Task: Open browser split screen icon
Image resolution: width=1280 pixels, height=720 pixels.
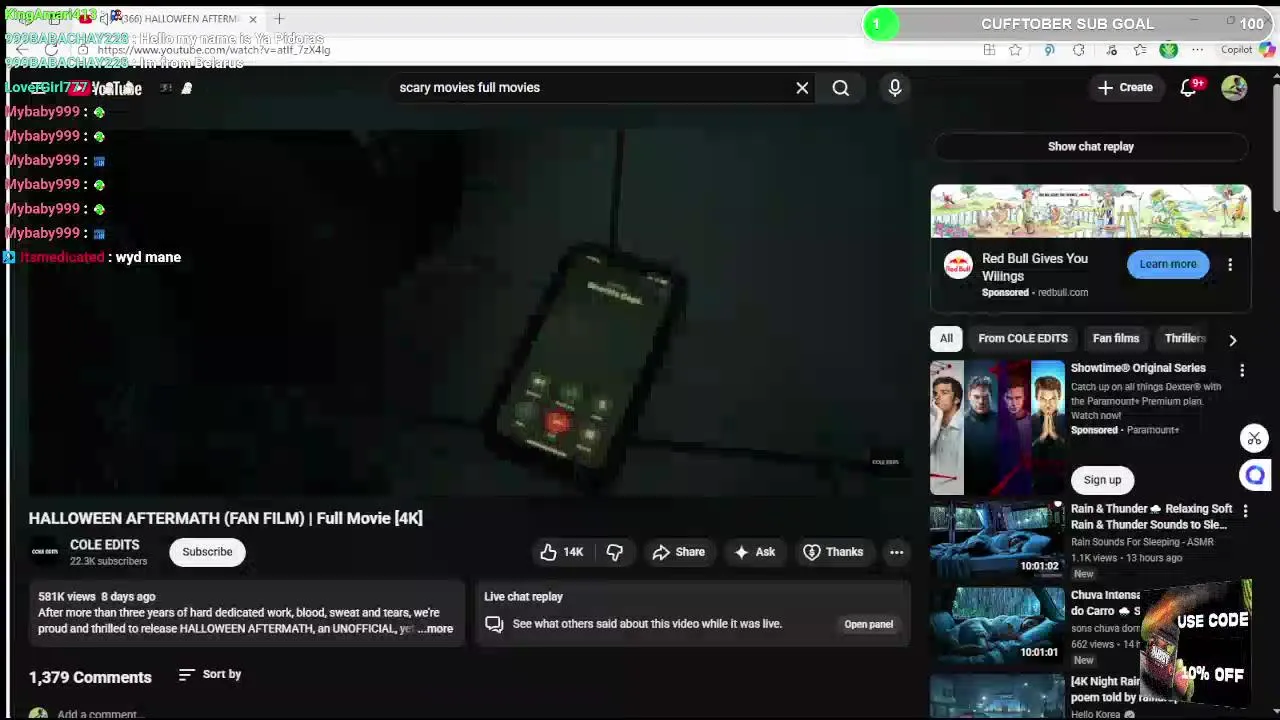Action: [989, 50]
